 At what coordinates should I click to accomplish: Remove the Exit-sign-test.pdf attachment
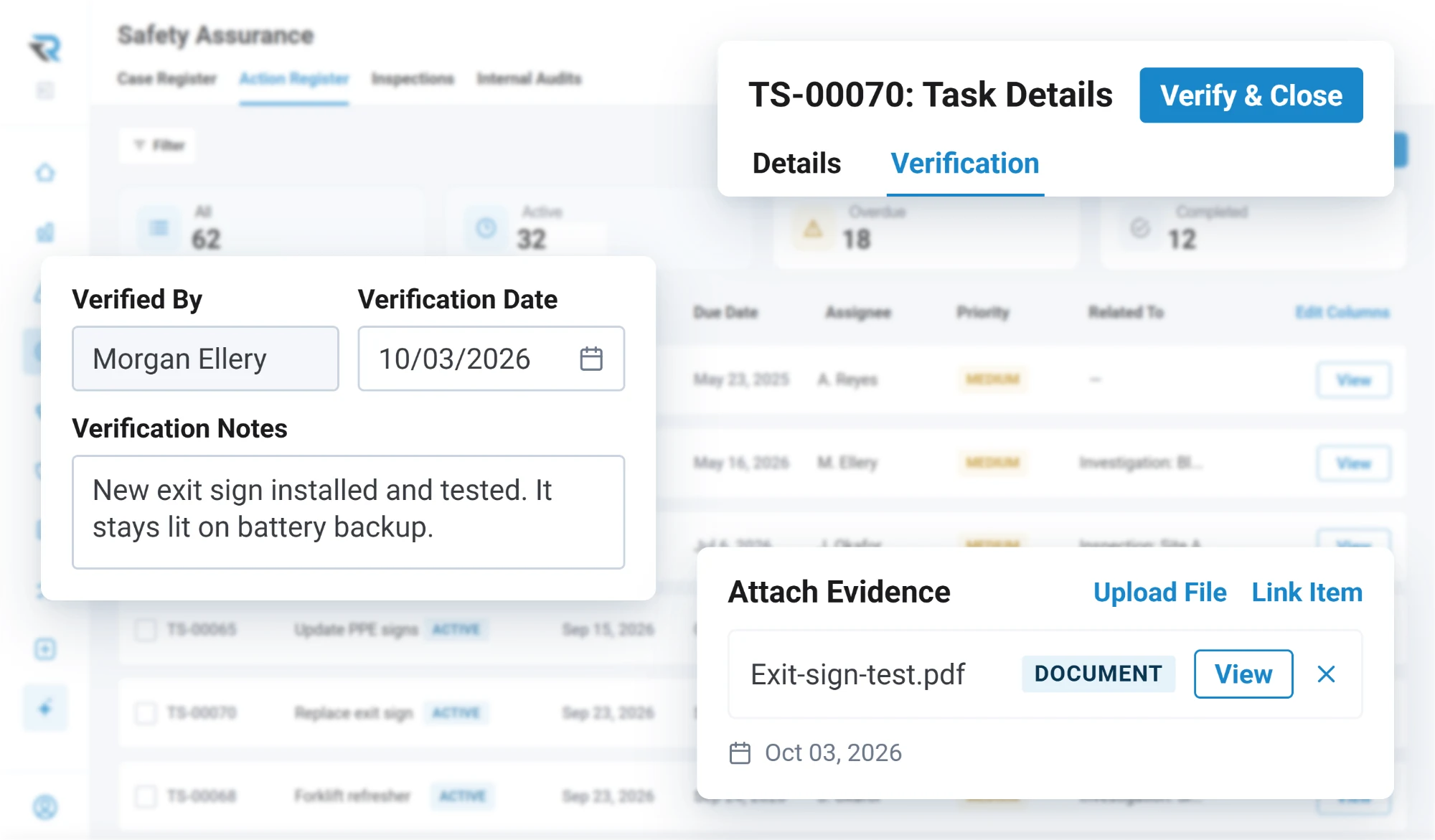point(1326,674)
